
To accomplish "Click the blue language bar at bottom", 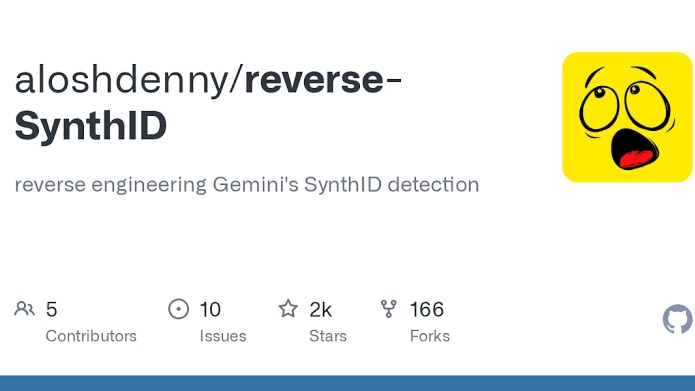I will tap(348, 383).
